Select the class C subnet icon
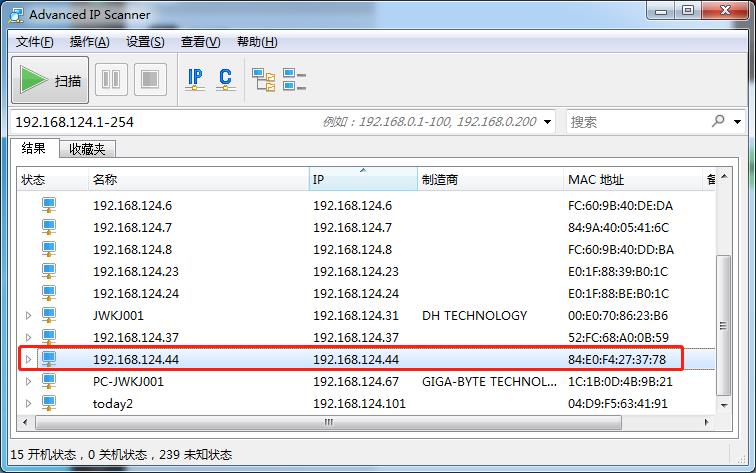The height and width of the screenshot is (473, 756). [225, 80]
